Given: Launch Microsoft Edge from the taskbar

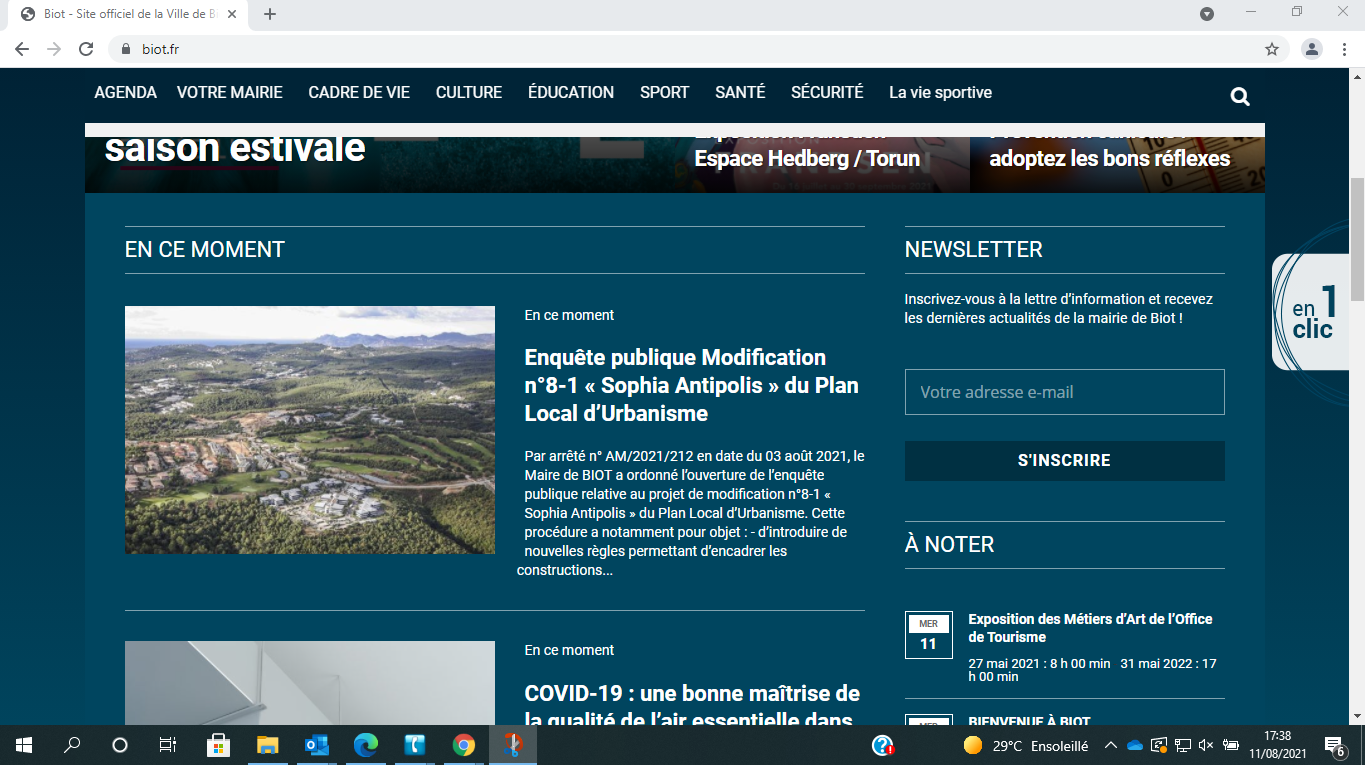Looking at the screenshot, I should coord(366,745).
